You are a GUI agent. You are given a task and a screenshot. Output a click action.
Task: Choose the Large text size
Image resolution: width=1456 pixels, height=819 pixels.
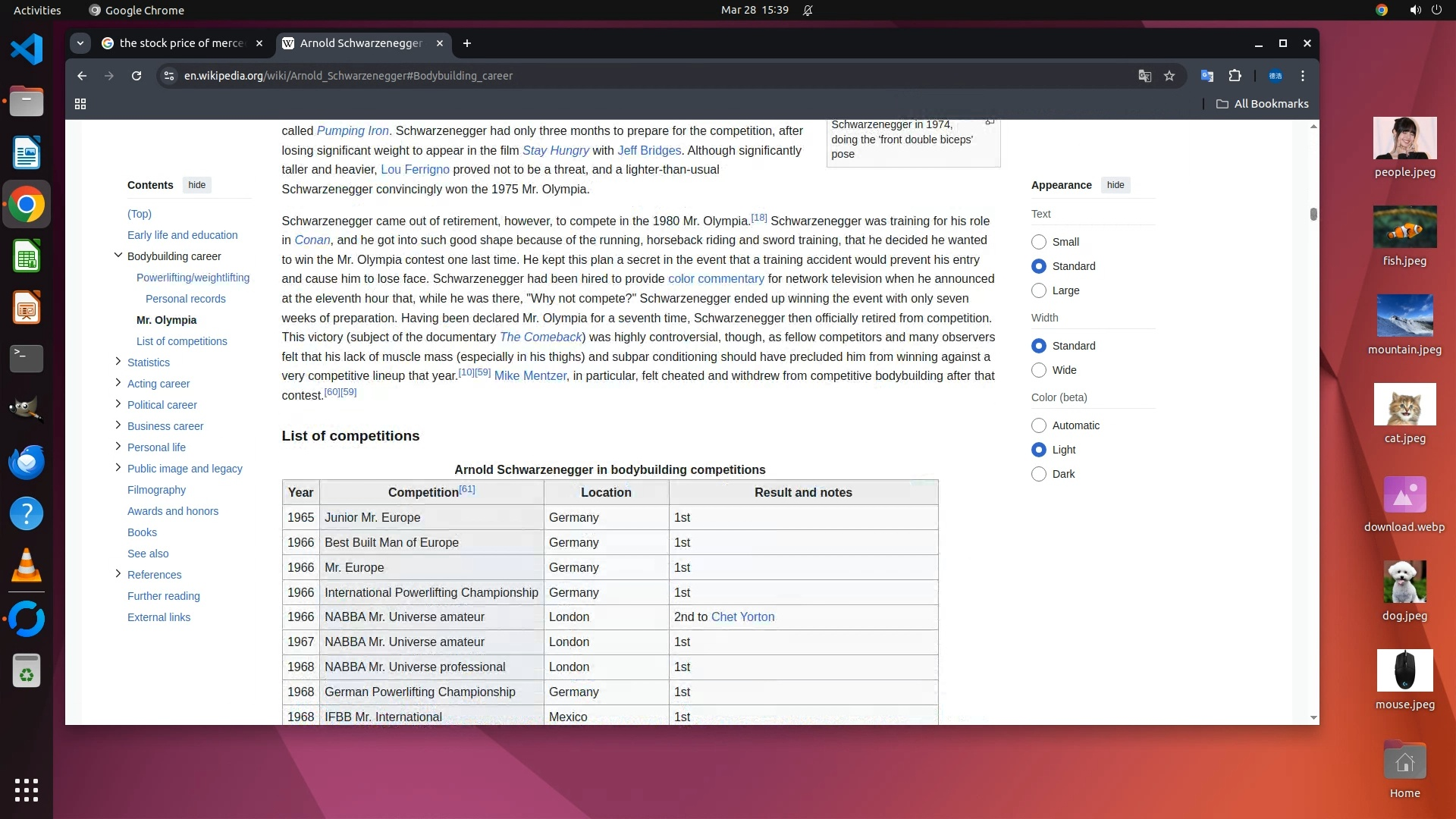(1039, 290)
